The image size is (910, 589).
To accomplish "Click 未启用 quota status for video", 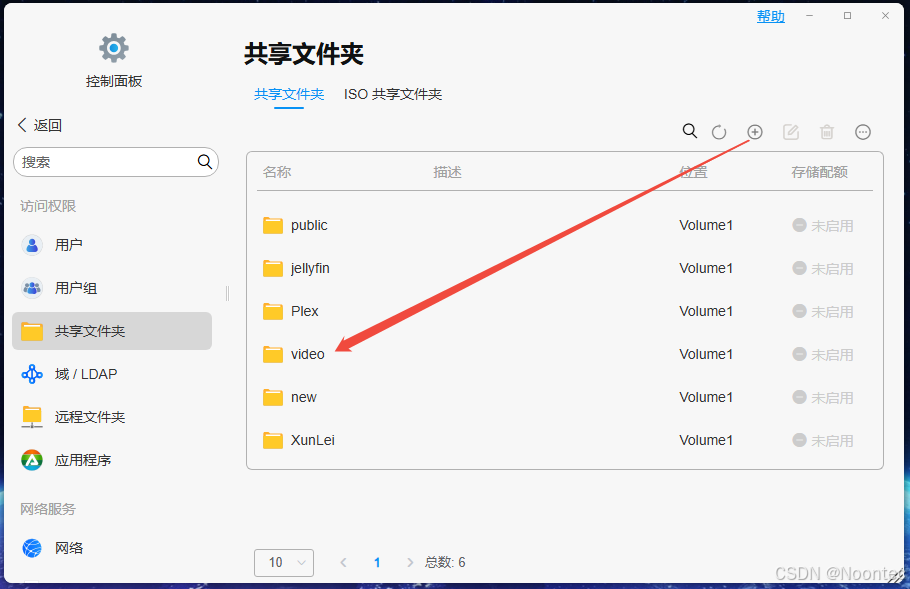I will (x=823, y=355).
